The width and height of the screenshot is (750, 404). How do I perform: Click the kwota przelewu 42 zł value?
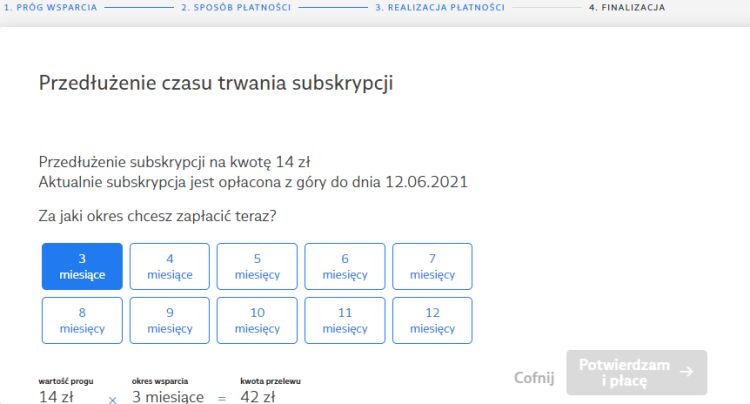click(257, 396)
